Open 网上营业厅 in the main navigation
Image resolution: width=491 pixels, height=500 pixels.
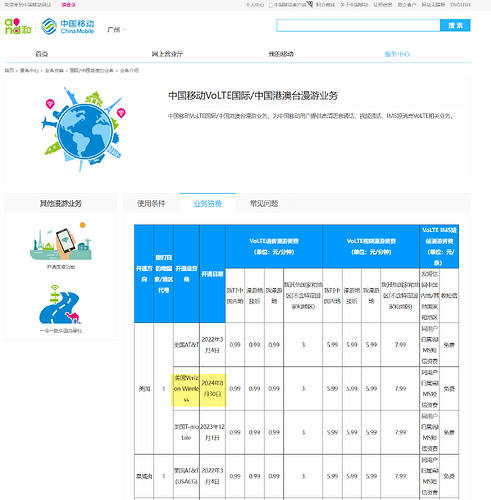click(x=167, y=54)
